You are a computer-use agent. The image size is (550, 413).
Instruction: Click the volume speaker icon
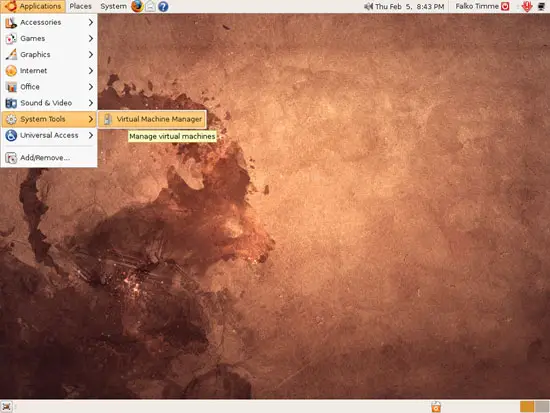click(368, 6)
